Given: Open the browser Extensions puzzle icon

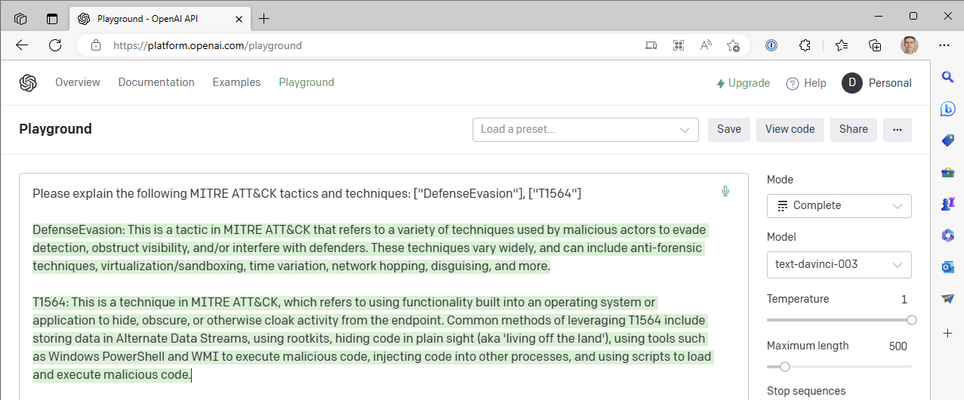Looking at the screenshot, I should click(805, 45).
